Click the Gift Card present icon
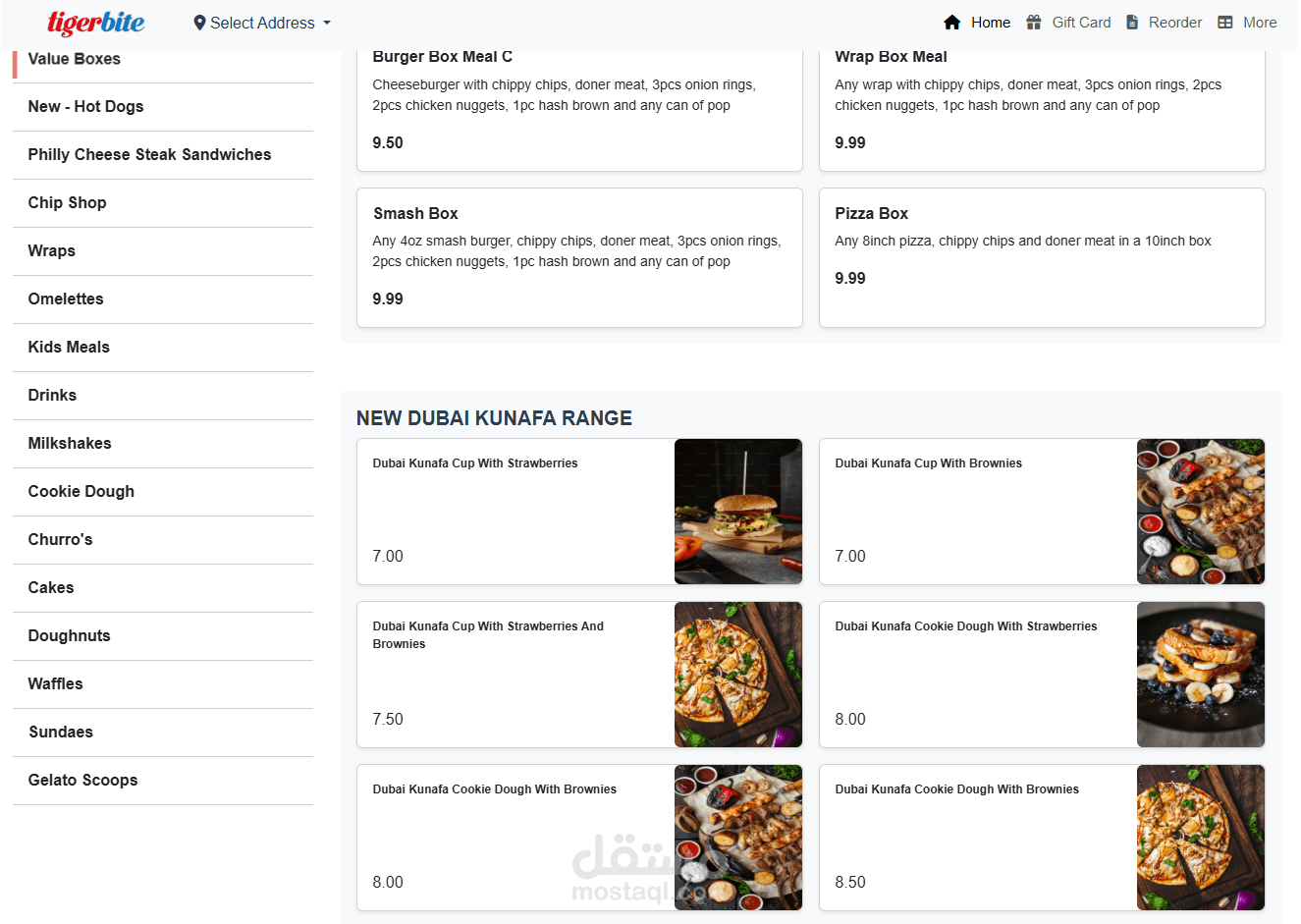 click(1034, 23)
